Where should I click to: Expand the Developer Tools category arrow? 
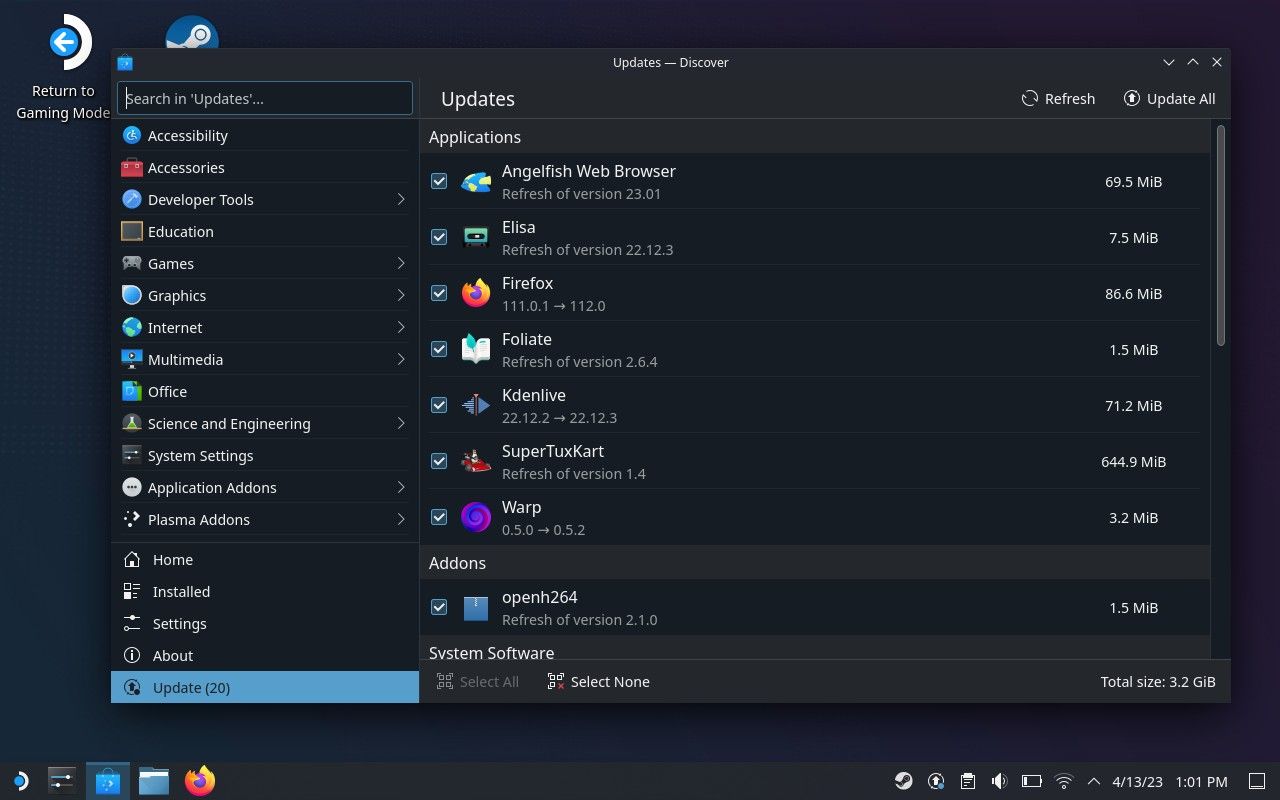tap(400, 200)
